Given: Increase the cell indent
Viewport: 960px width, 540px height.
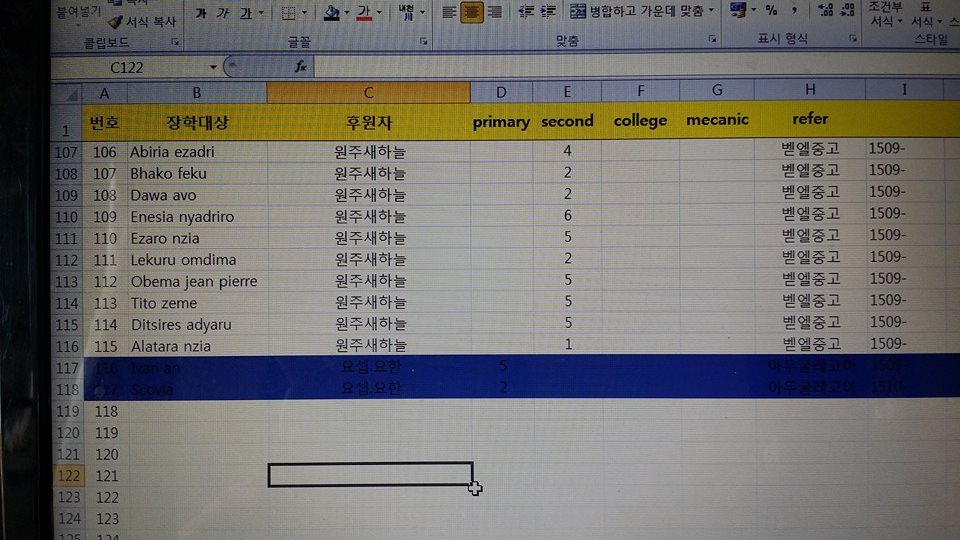Looking at the screenshot, I should (547, 12).
